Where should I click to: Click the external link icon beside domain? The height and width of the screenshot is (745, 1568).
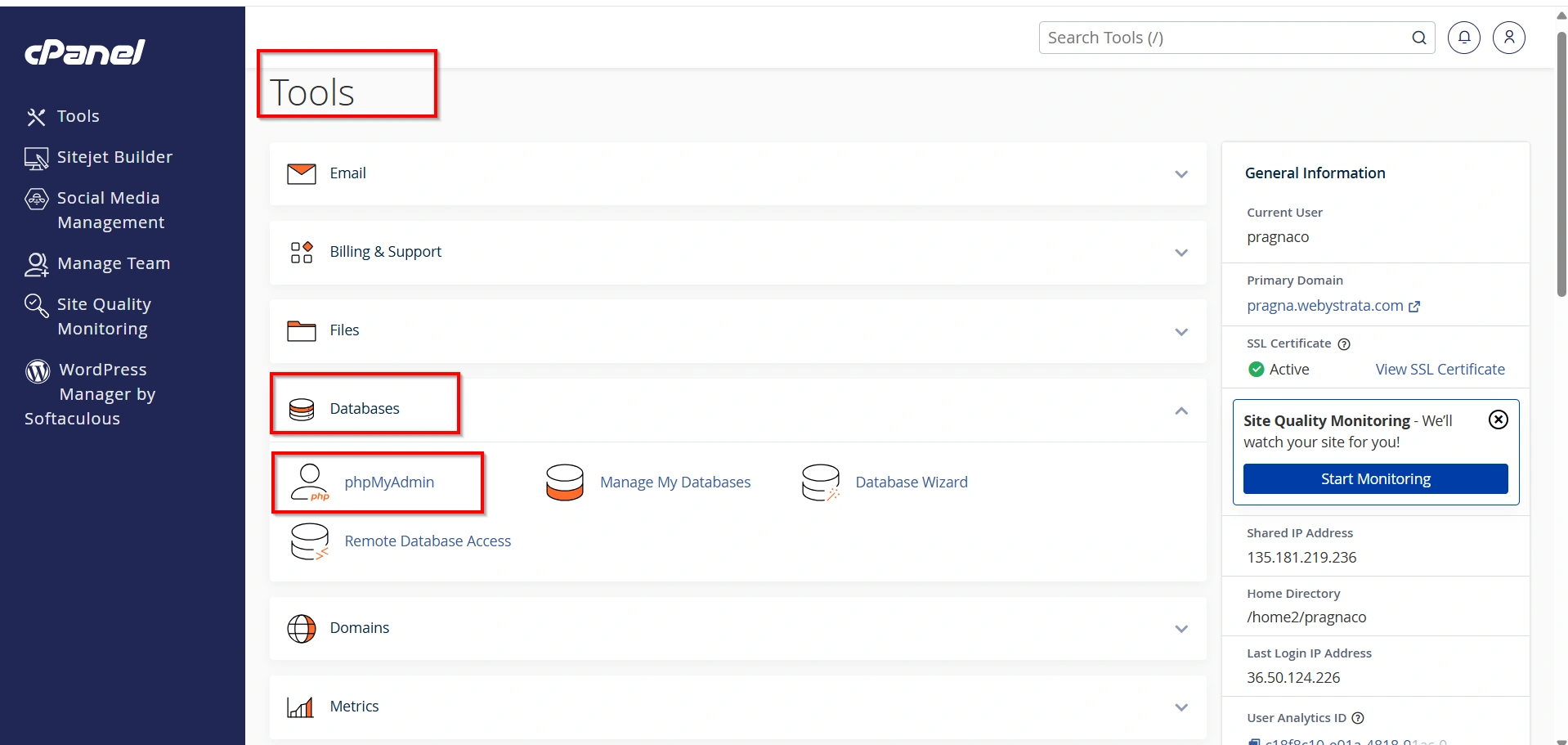(1414, 307)
